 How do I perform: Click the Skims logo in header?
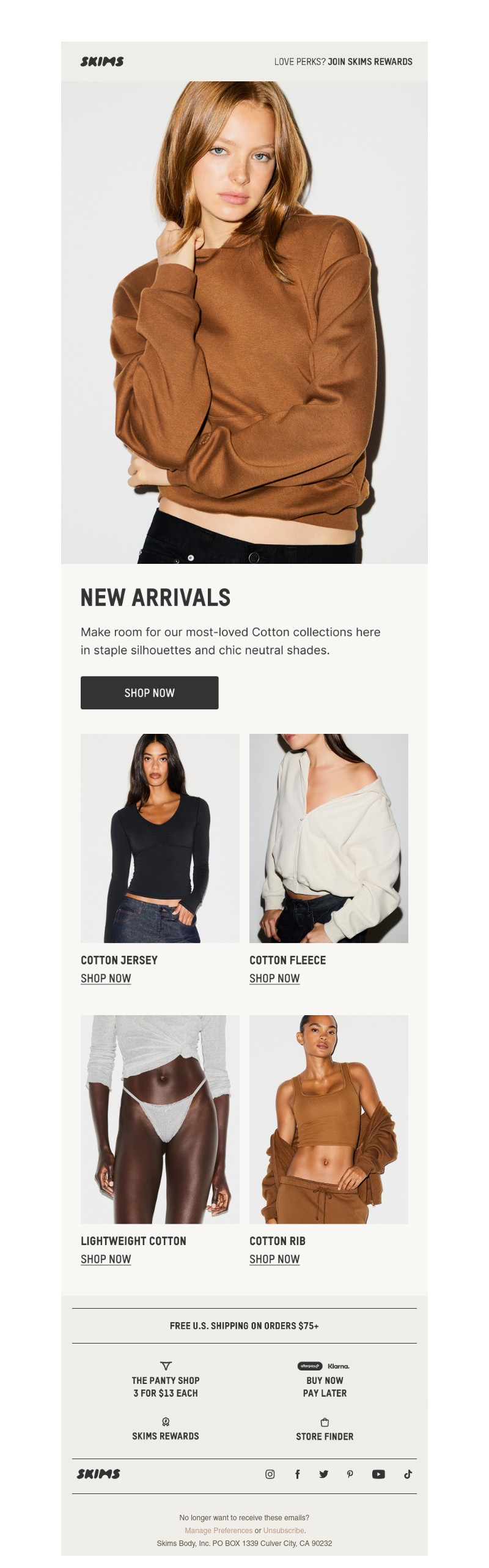102,61
